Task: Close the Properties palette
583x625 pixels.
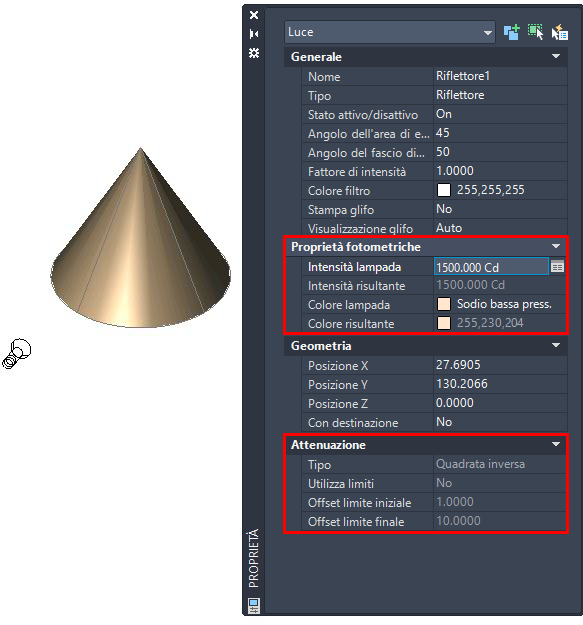Action: 254,15
